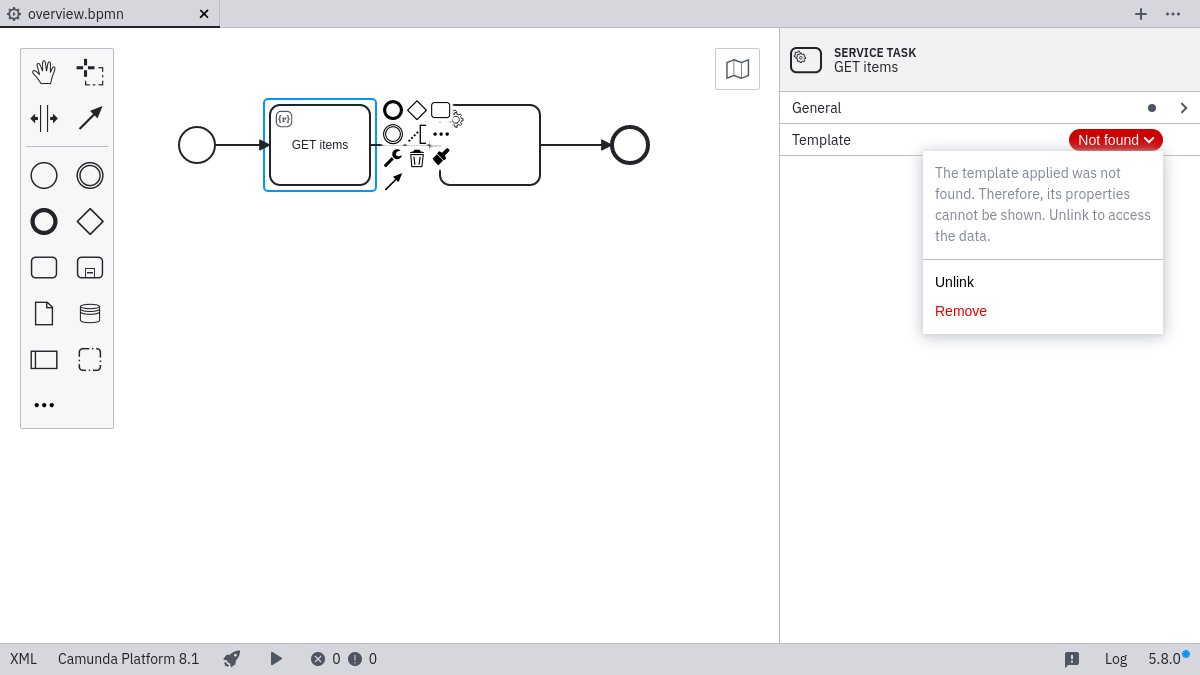The width and height of the screenshot is (1200, 675).
Task: Pick the global connect arrow tool
Action: pos(90,118)
